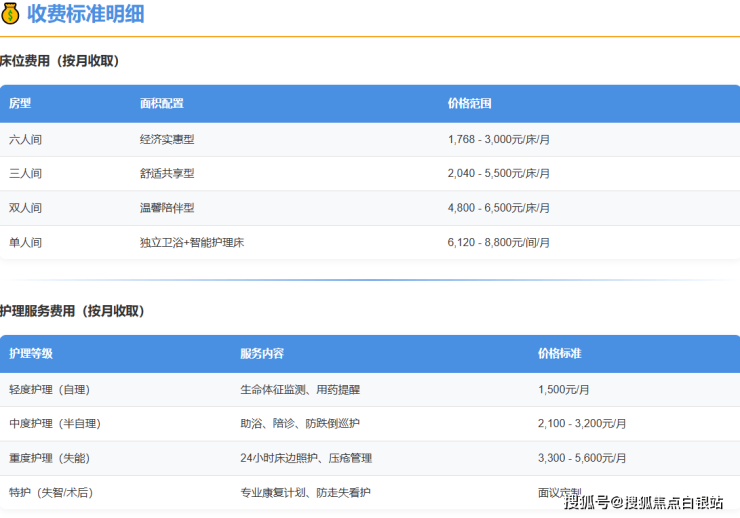Viewport: 740px width, 518px height.
Task: Click the 舒适共享型 cell
Action: tap(167, 174)
